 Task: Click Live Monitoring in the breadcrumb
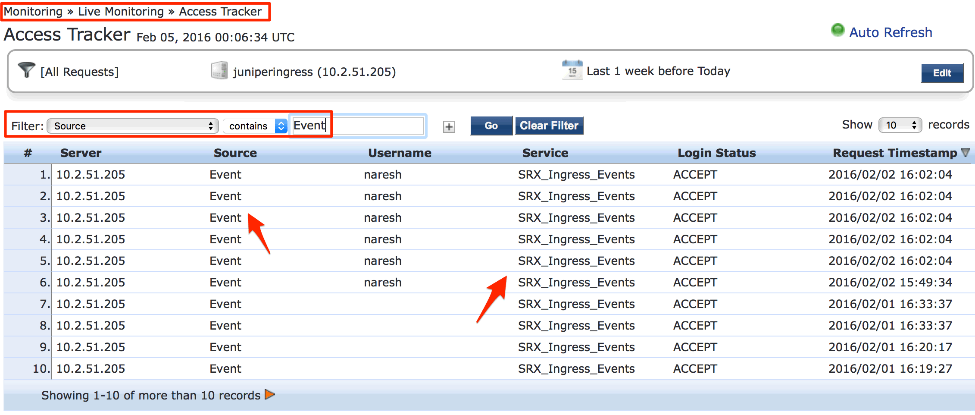point(121,11)
